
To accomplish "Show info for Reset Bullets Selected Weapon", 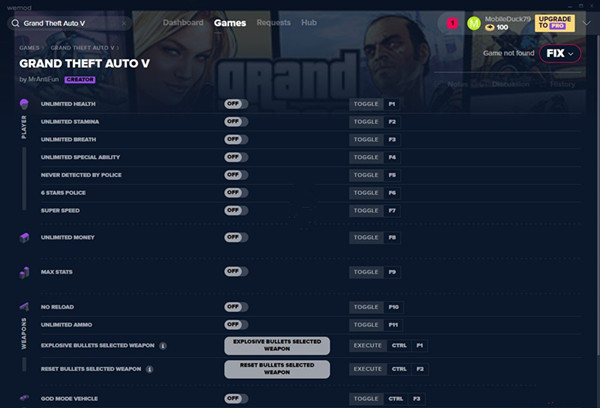I will 150,369.
